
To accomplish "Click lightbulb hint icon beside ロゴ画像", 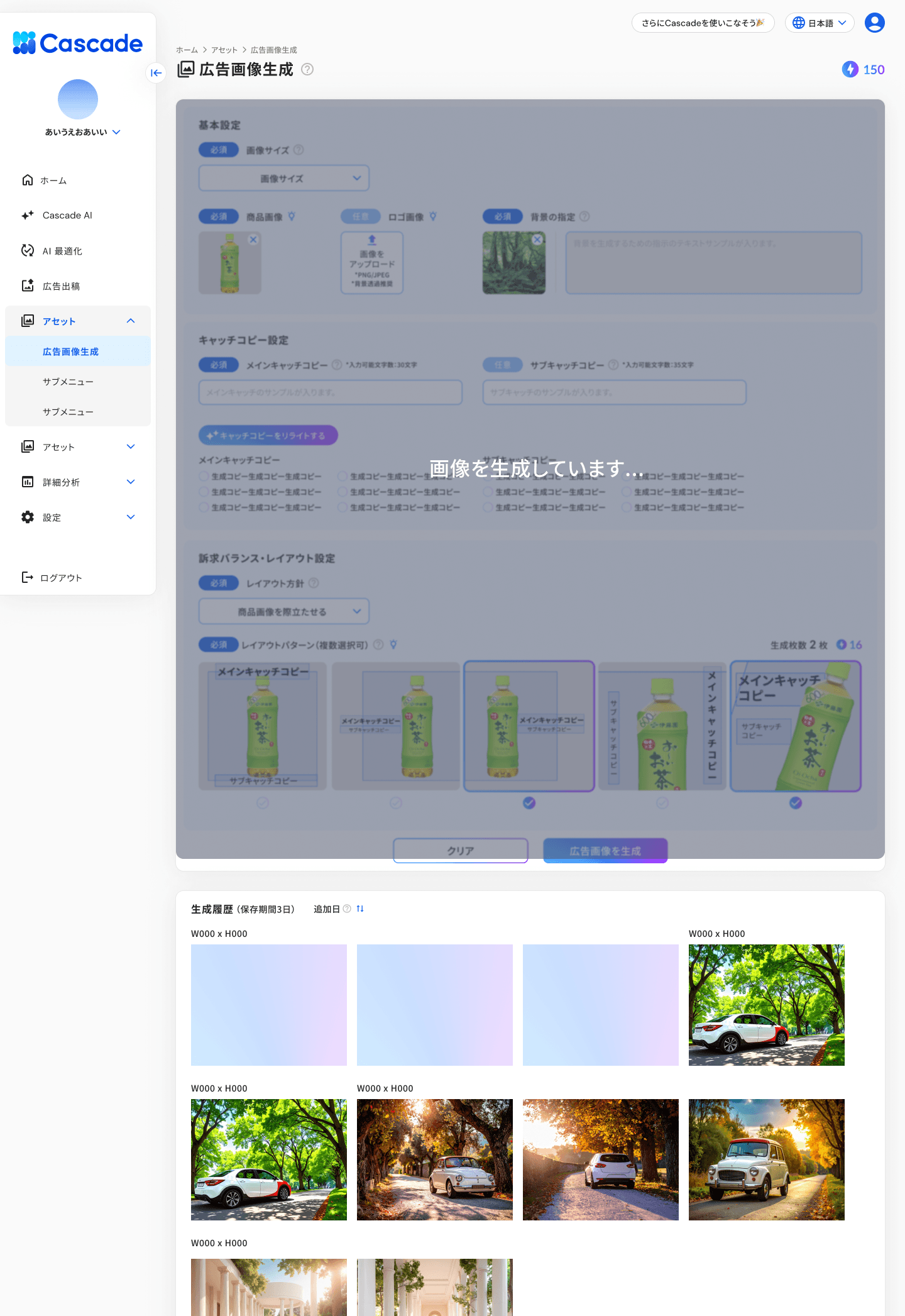I will tap(433, 216).
